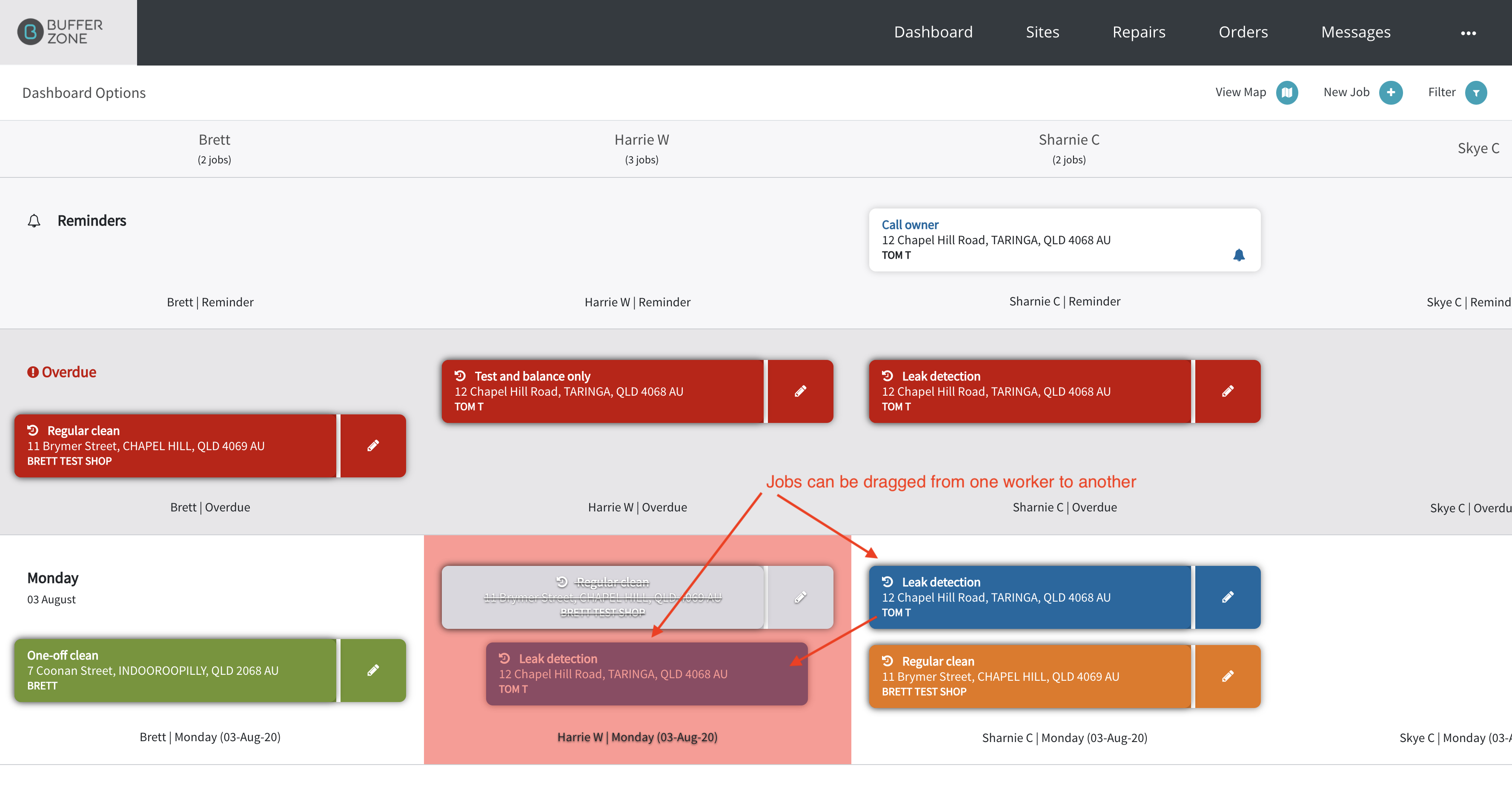The height and width of the screenshot is (785, 1512).
Task: Edit the overdue Regular clean job pencil
Action: click(x=373, y=446)
